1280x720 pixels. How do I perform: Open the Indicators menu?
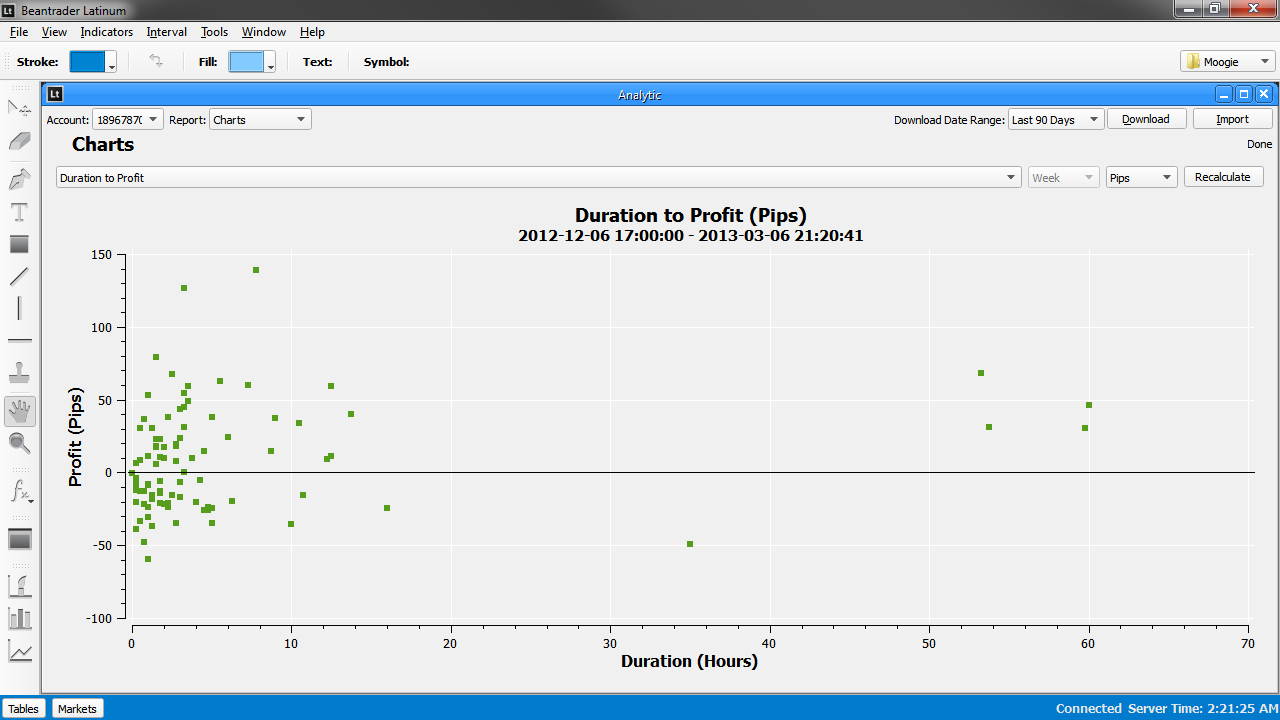click(x=107, y=32)
